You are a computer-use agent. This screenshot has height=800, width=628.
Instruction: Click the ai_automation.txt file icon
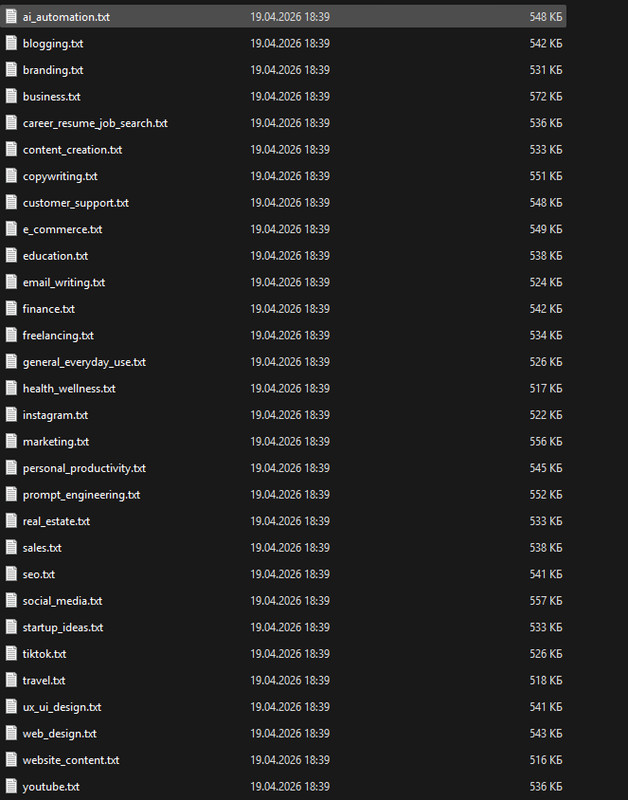11,16
